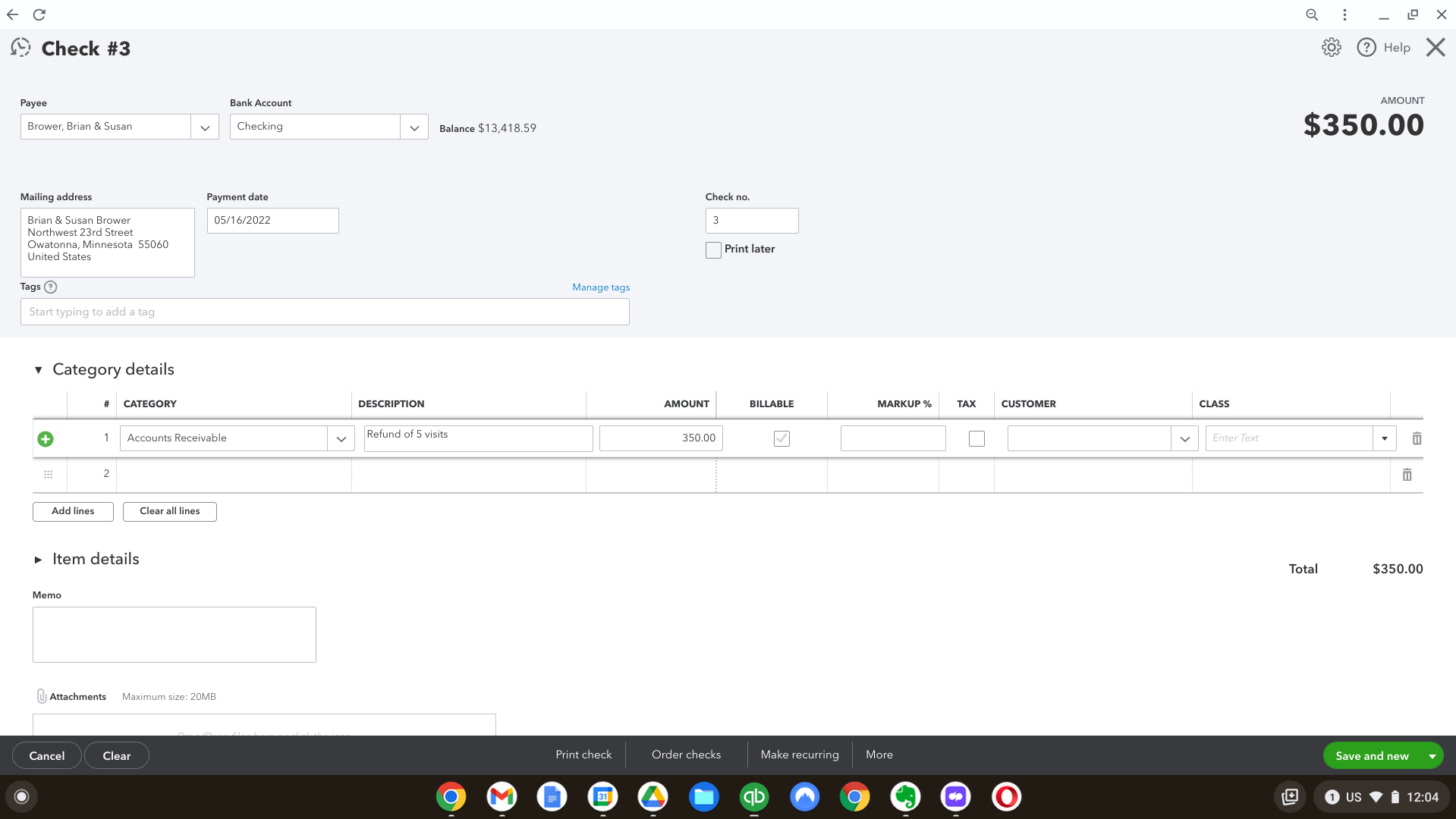Expand the Item details section

coord(38,560)
